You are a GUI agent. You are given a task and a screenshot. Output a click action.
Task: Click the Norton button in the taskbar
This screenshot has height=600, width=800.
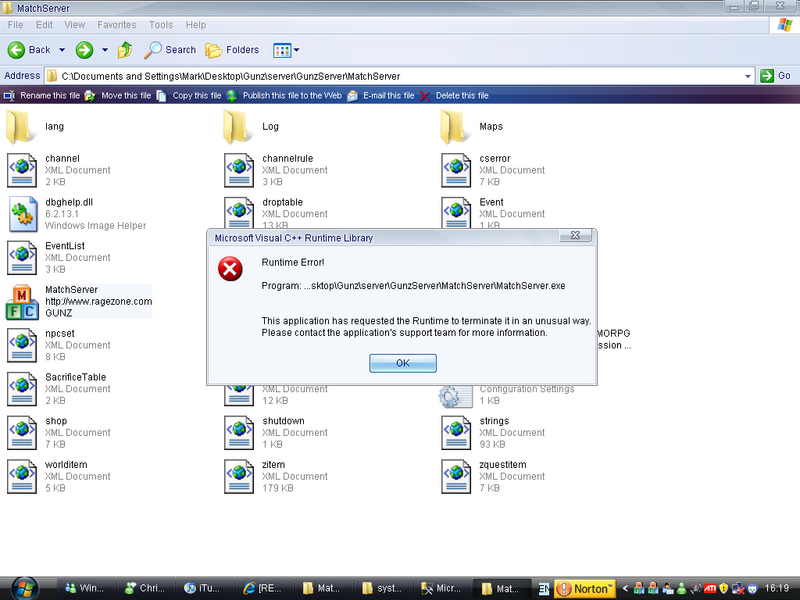click(583, 588)
